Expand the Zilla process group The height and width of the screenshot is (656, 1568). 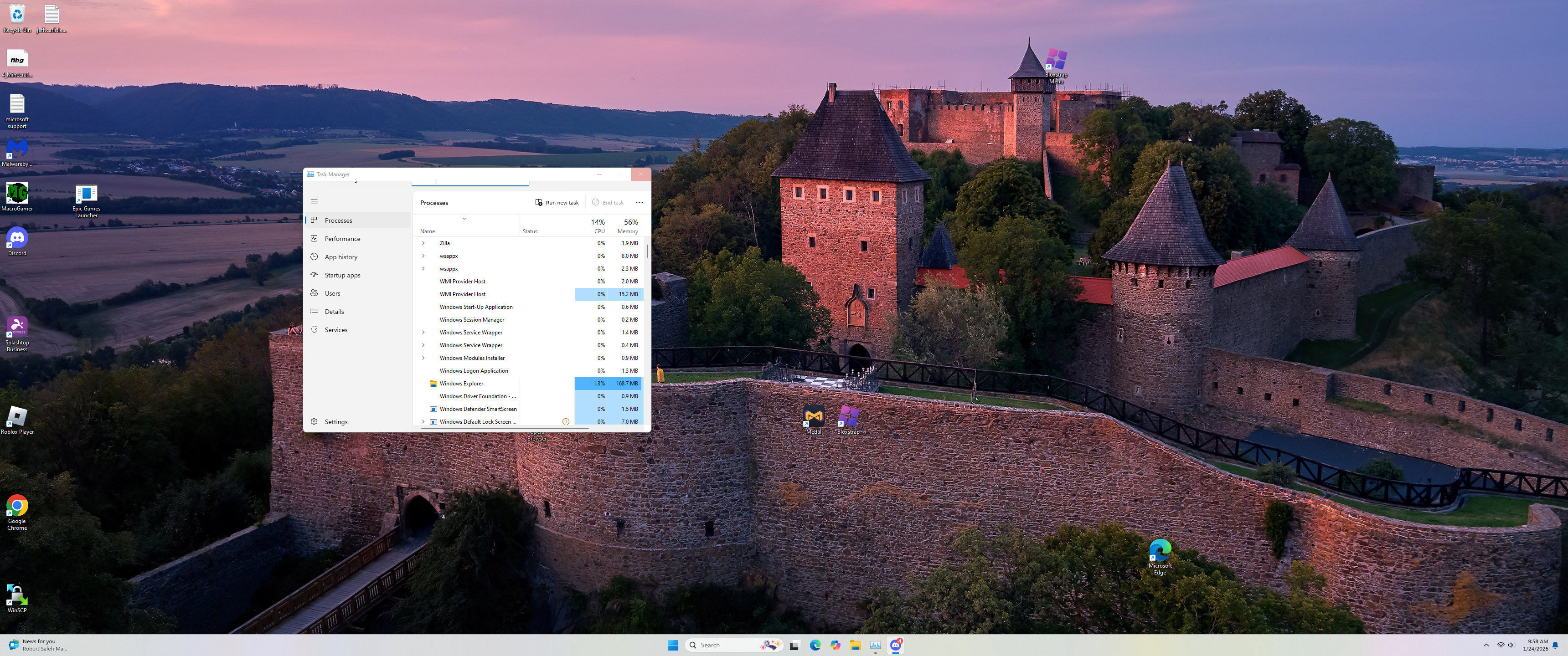click(423, 243)
